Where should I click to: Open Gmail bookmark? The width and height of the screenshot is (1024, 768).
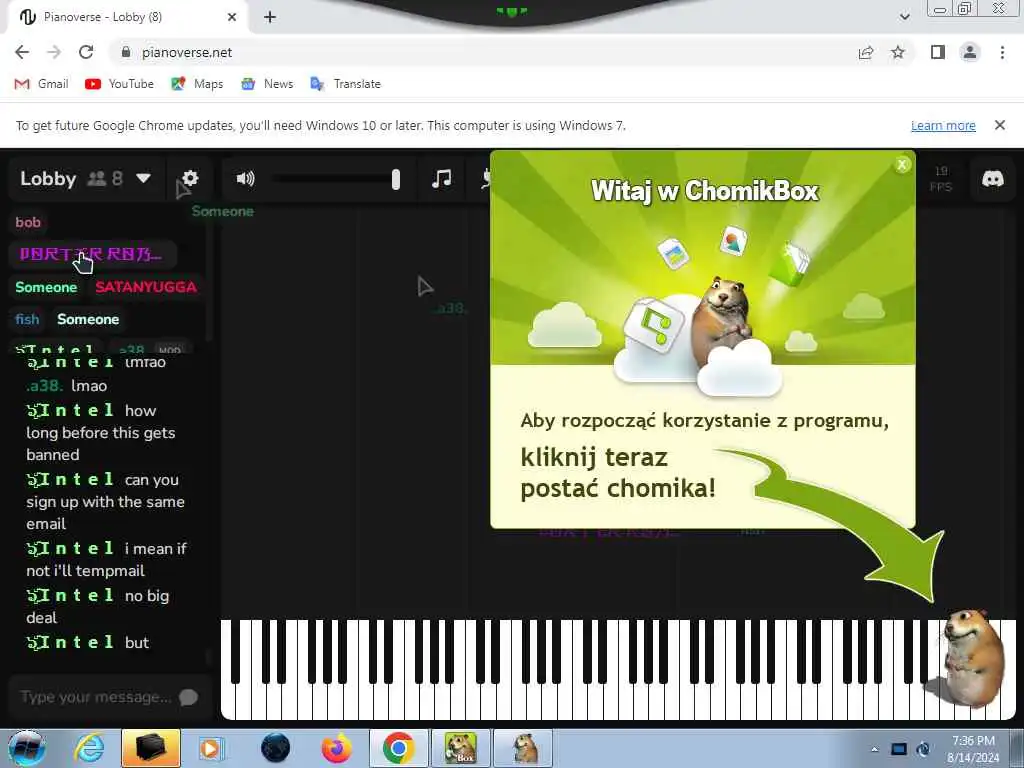[x=42, y=84]
